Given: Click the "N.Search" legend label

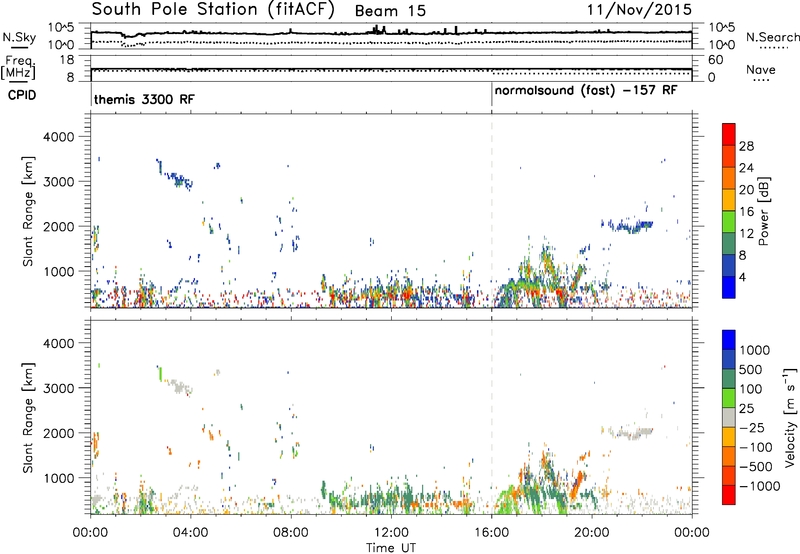Looking at the screenshot, I should point(772,37).
